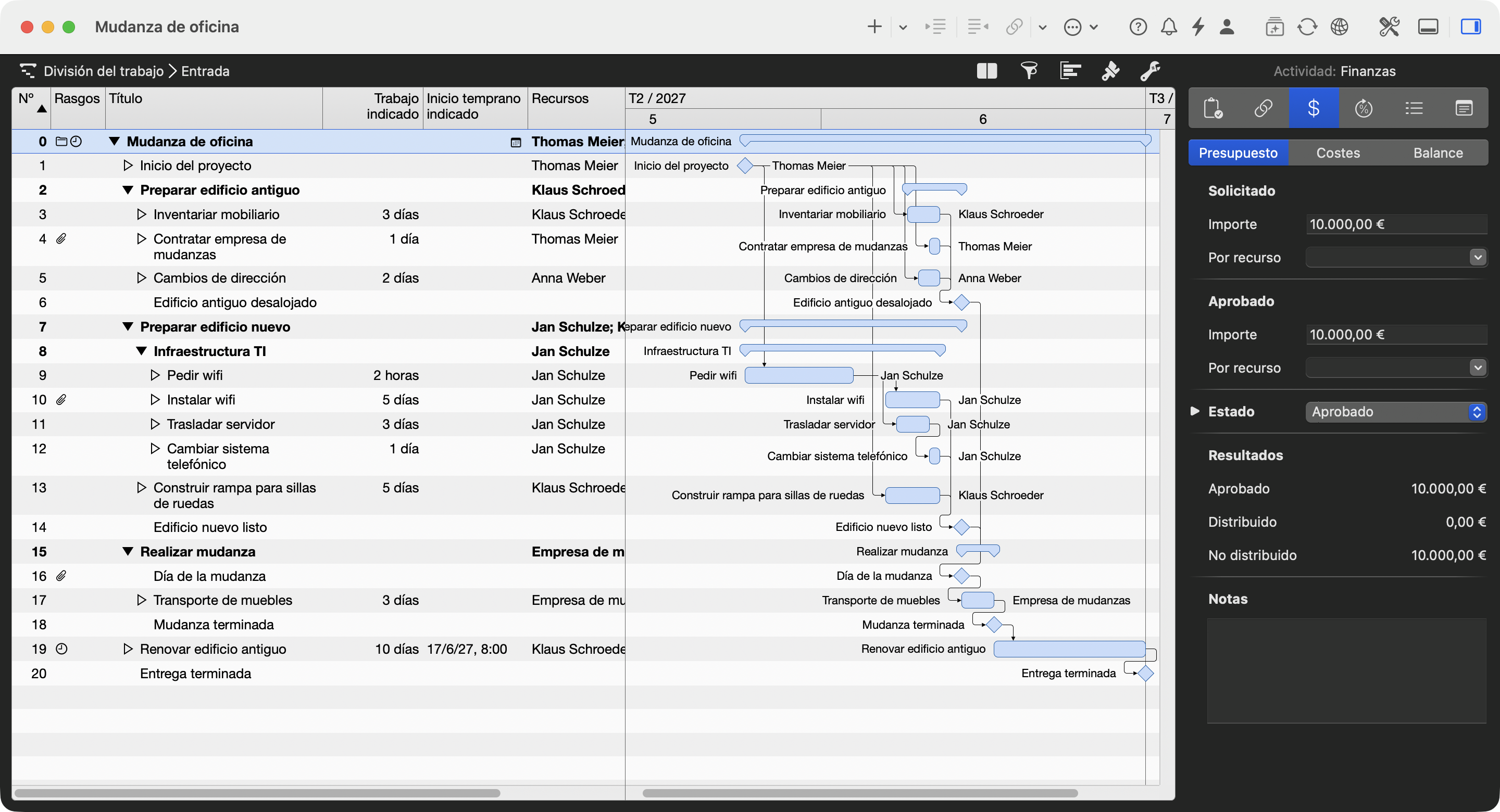
Task: Switch to the Balance tab
Action: pos(1437,153)
